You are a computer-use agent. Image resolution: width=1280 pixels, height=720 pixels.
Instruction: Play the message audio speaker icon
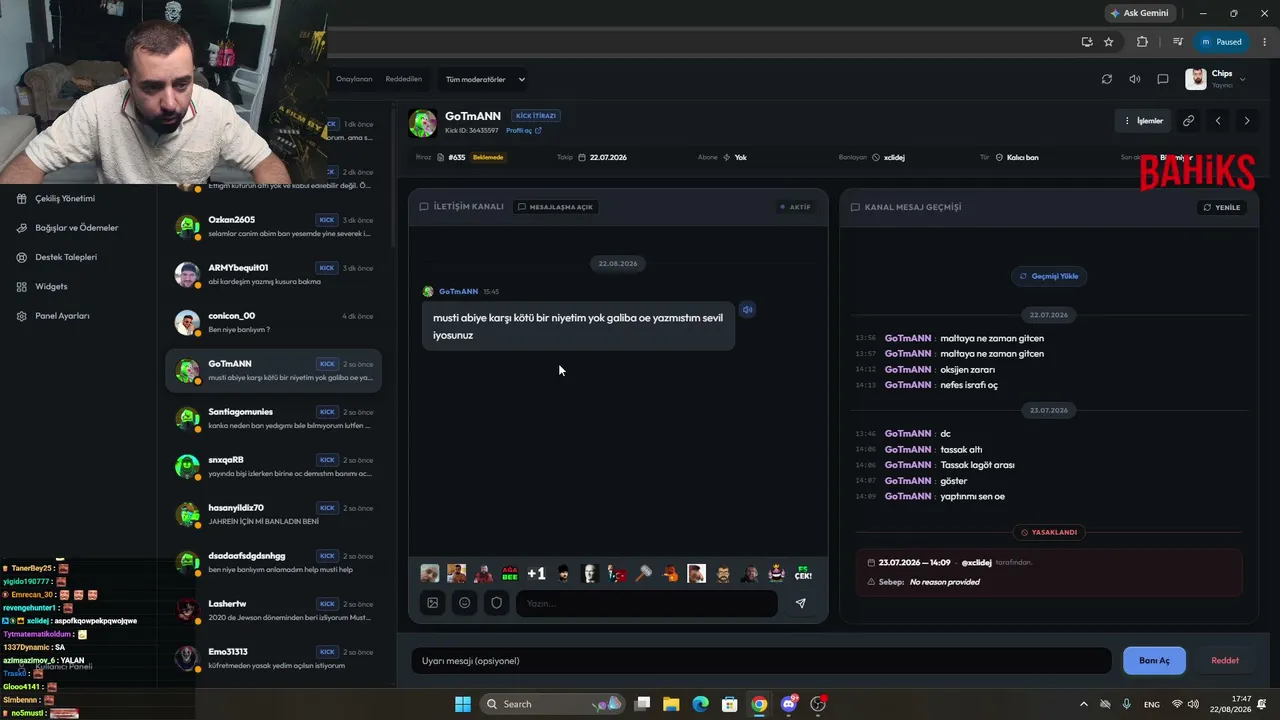click(747, 310)
